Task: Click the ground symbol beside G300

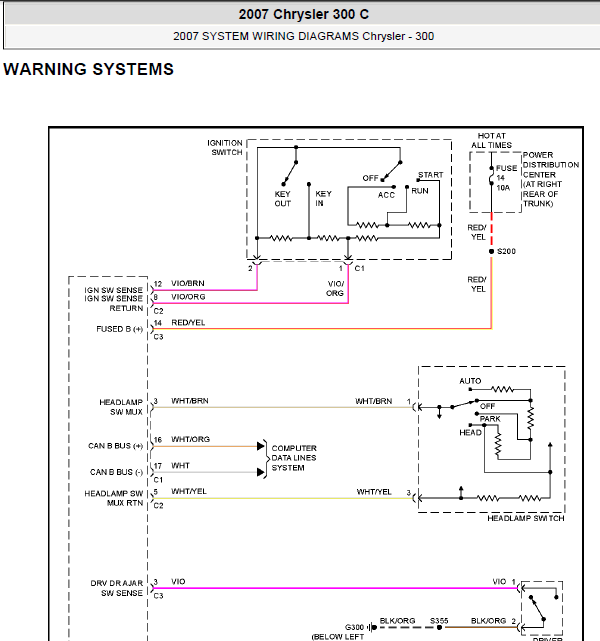Action: tap(372, 627)
